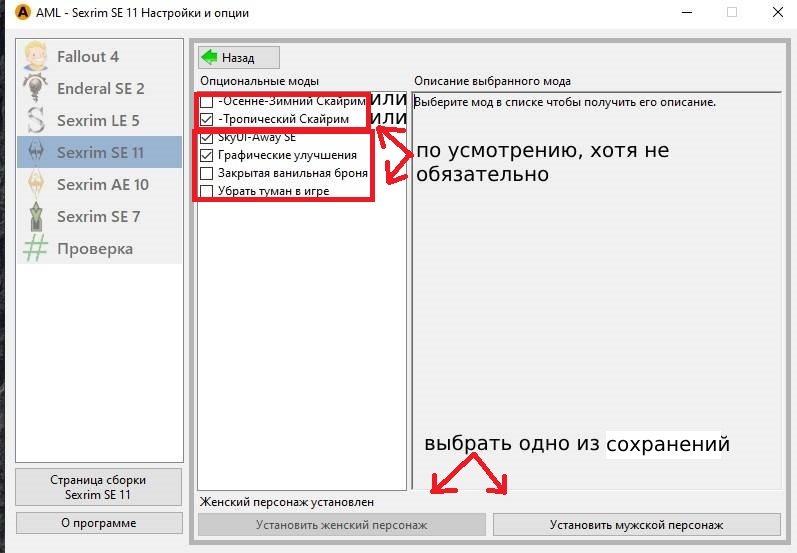Click the Установить женский персонаж button
The image size is (797, 553).
[x=342, y=525]
